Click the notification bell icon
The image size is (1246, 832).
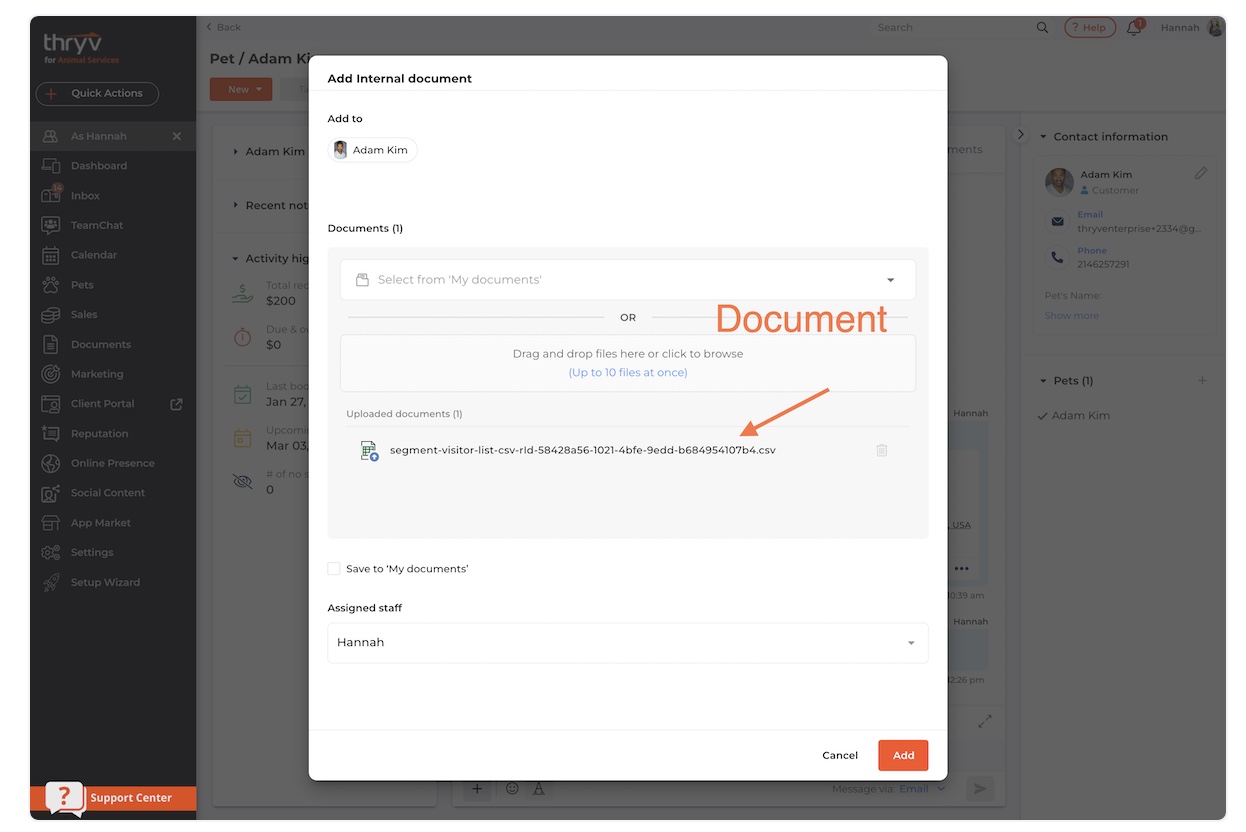coord(1134,28)
